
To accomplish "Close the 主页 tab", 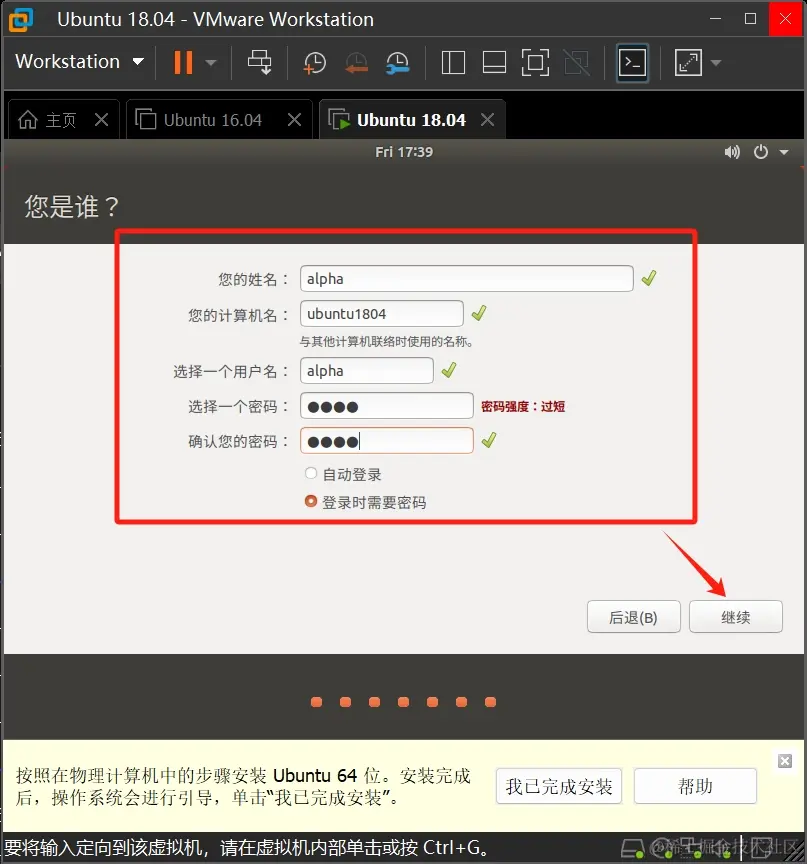I will [x=101, y=120].
